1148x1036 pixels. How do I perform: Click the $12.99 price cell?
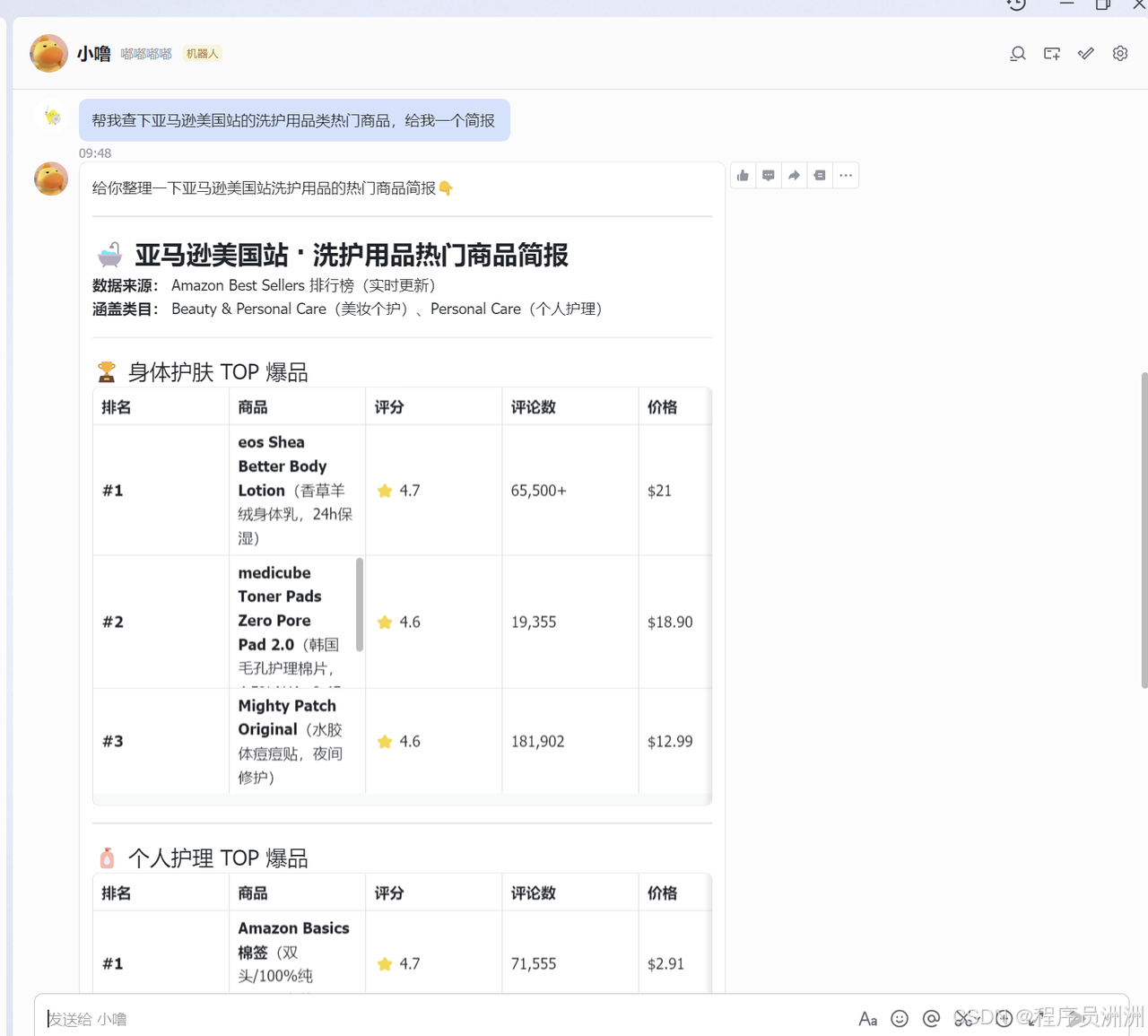coord(674,741)
